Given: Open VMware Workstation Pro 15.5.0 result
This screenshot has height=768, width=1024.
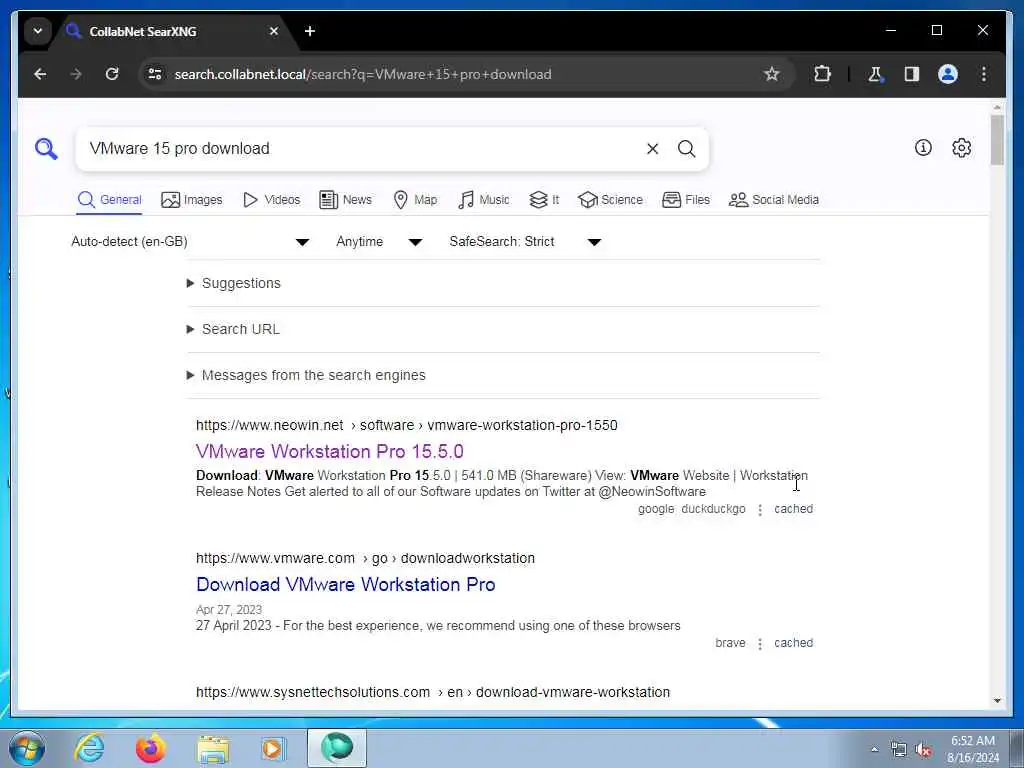Looking at the screenshot, I should [330, 451].
